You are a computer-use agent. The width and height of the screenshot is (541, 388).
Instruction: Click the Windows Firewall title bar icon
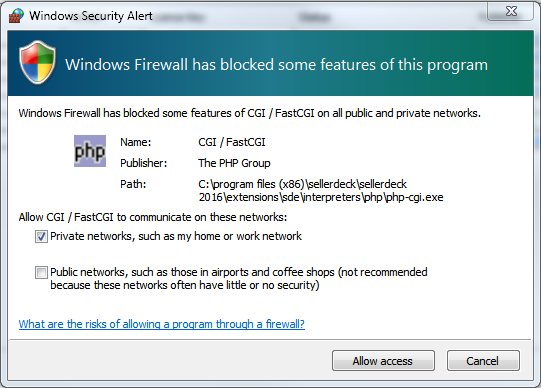point(16,16)
